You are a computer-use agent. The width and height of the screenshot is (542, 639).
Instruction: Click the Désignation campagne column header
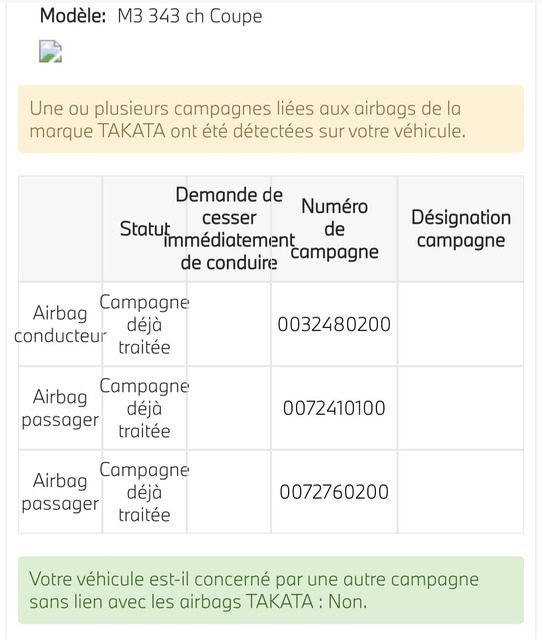click(x=460, y=229)
